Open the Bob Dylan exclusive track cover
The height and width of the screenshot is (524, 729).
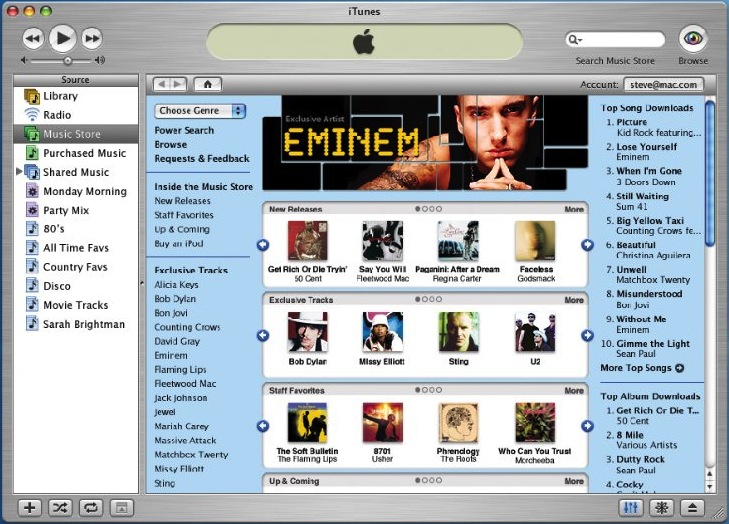[x=307, y=332]
